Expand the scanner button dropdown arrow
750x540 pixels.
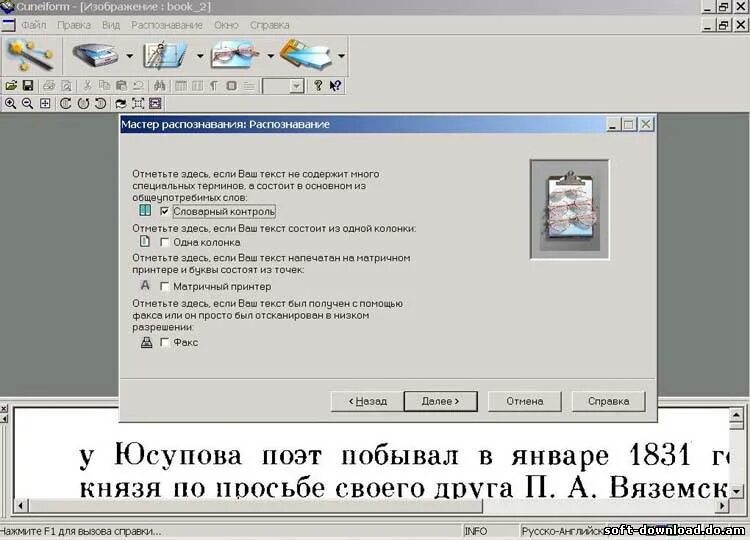pyautogui.click(x=130, y=56)
